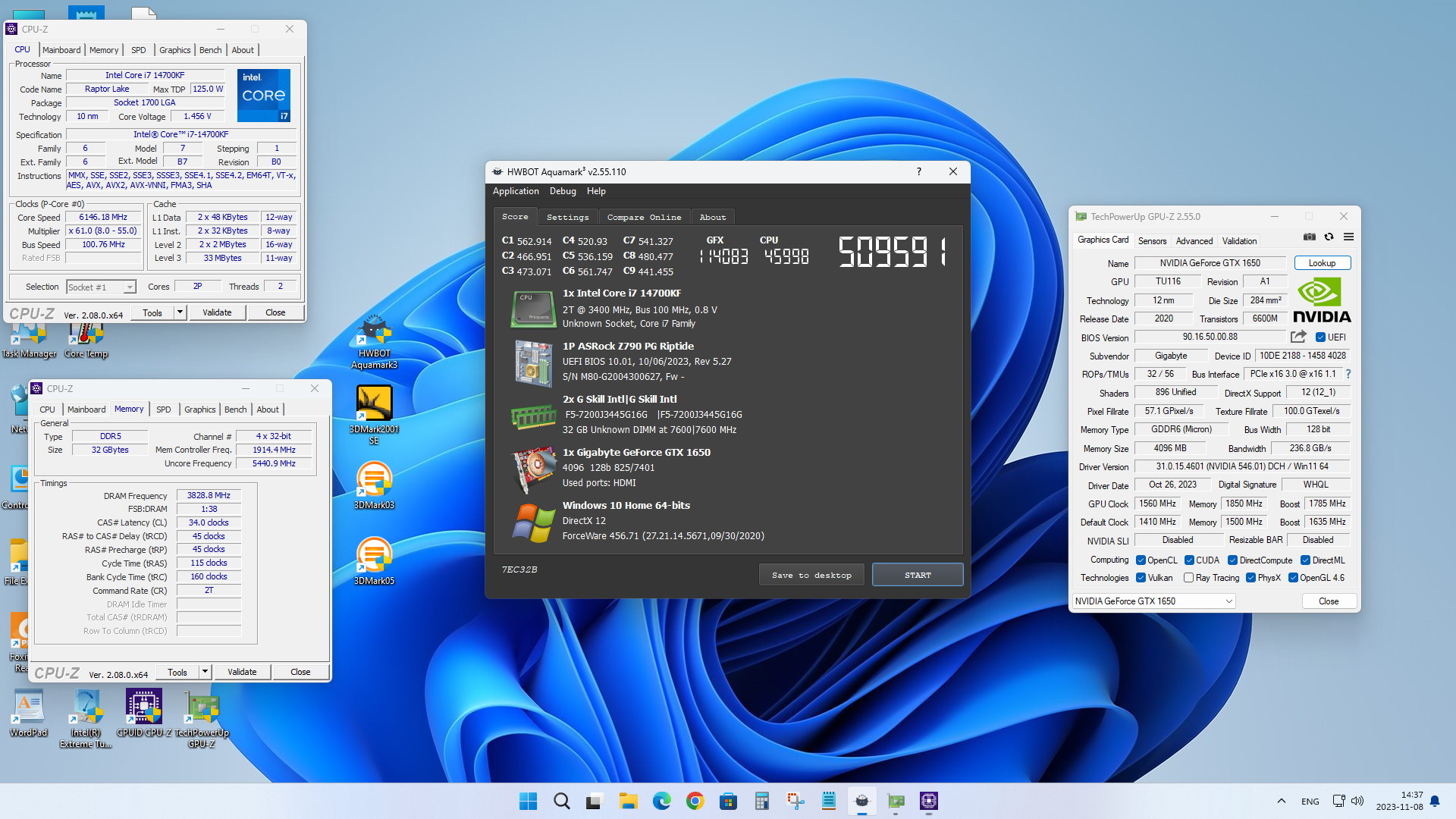Screen dimensions: 1456x819
Task: Open Task Manager desktop icon
Action: coord(29,340)
